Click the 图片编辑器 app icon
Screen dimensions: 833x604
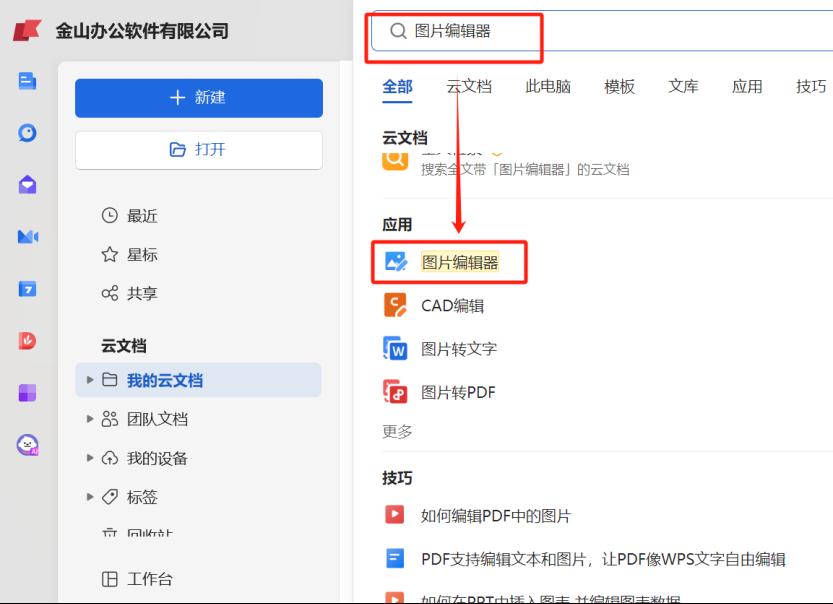(396, 262)
